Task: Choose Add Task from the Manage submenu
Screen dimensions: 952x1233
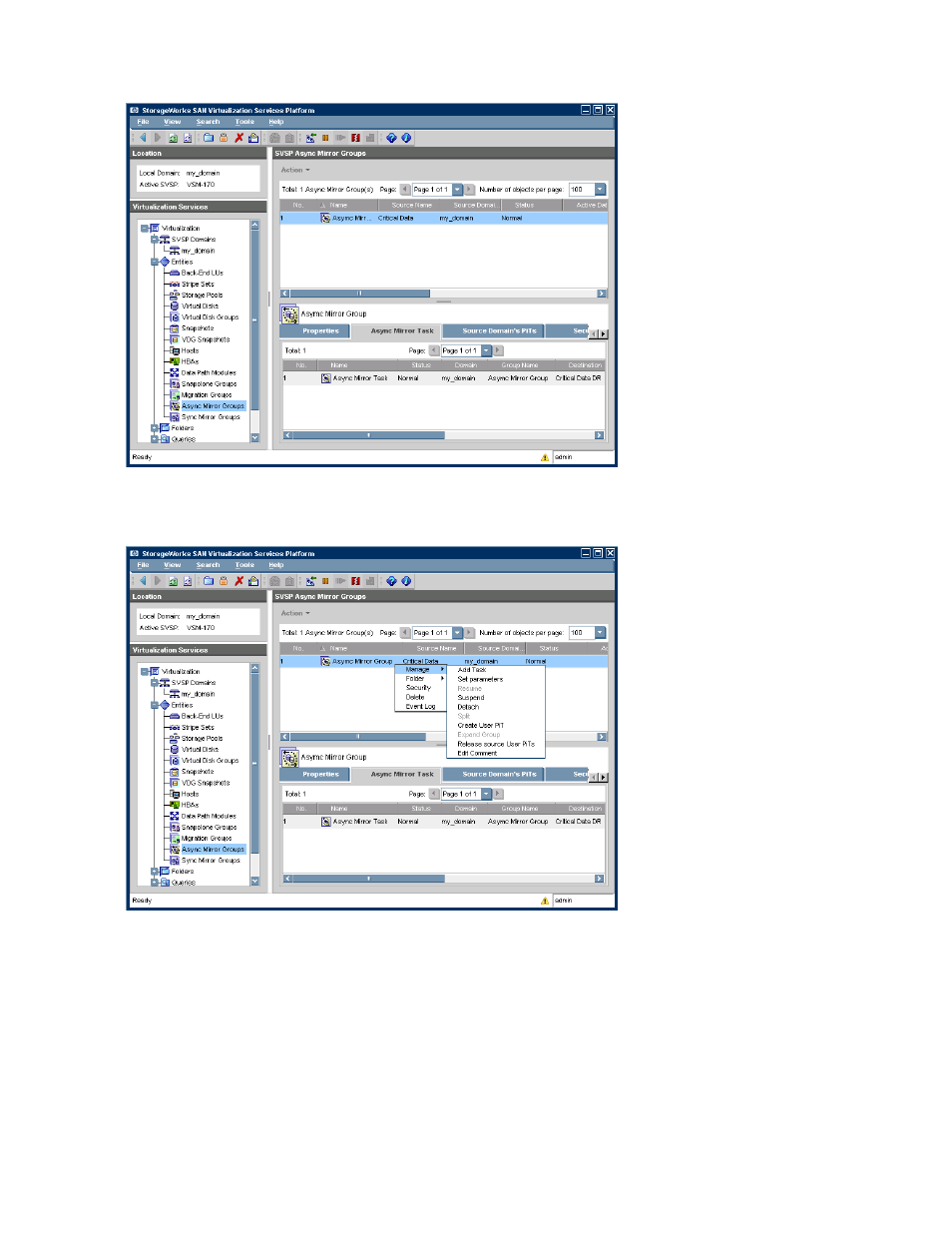Action: [x=472, y=670]
